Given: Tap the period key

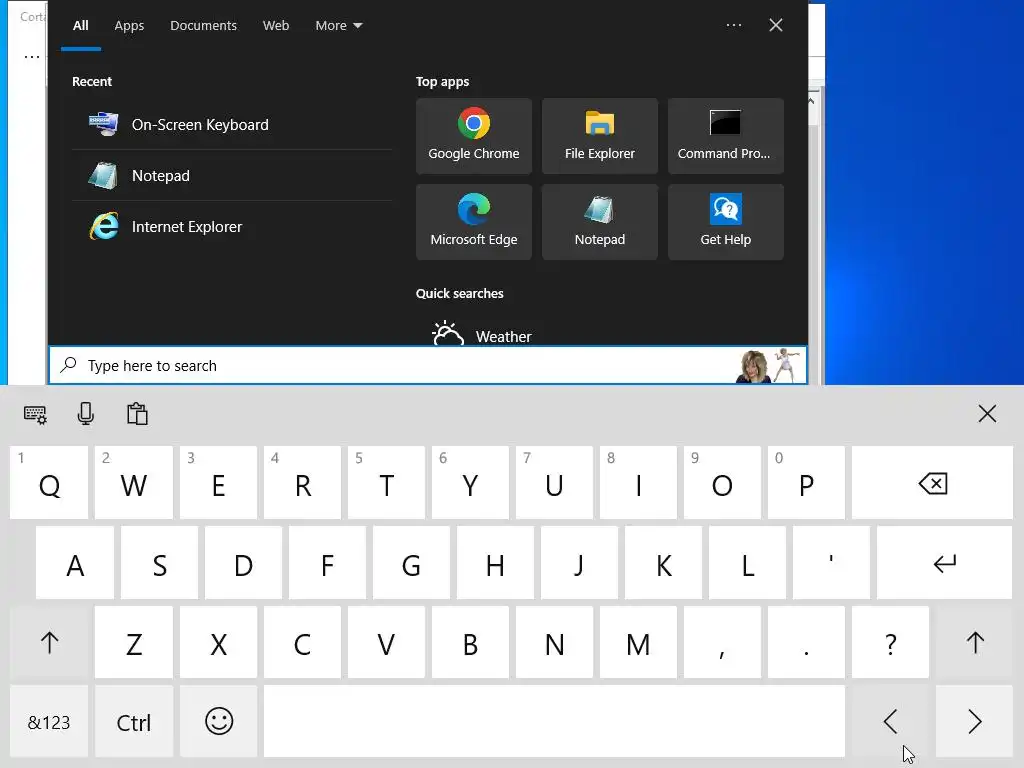Looking at the screenshot, I should coord(806,643).
